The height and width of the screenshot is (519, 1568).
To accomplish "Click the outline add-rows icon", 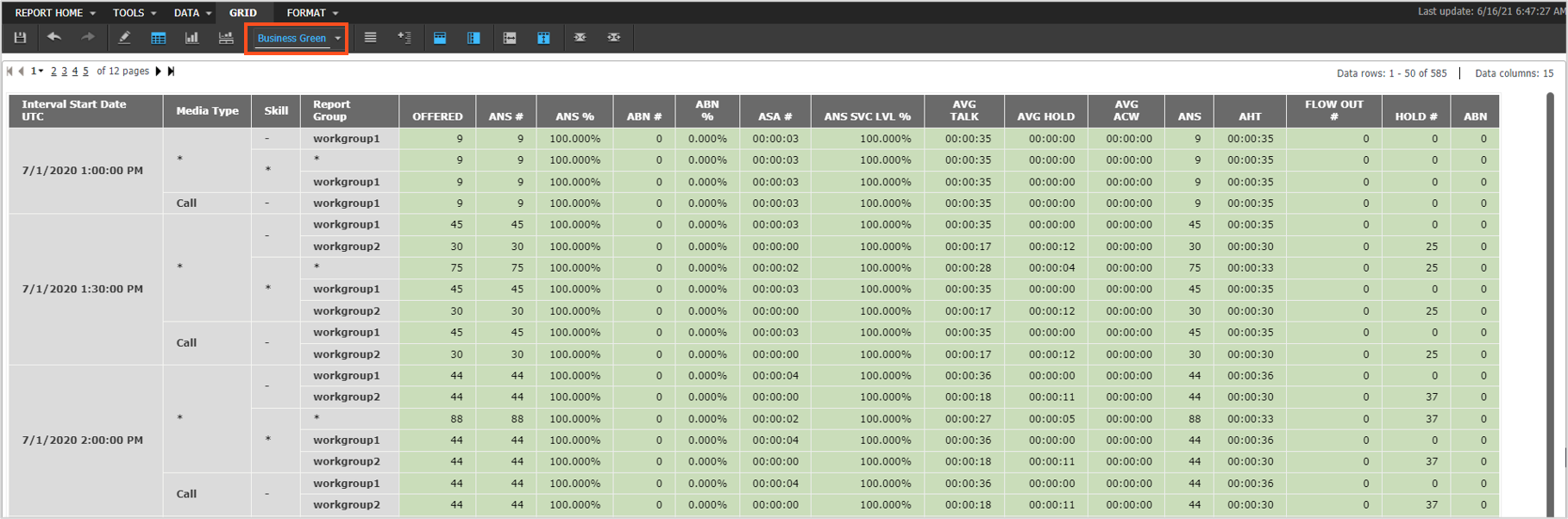I will click(404, 38).
